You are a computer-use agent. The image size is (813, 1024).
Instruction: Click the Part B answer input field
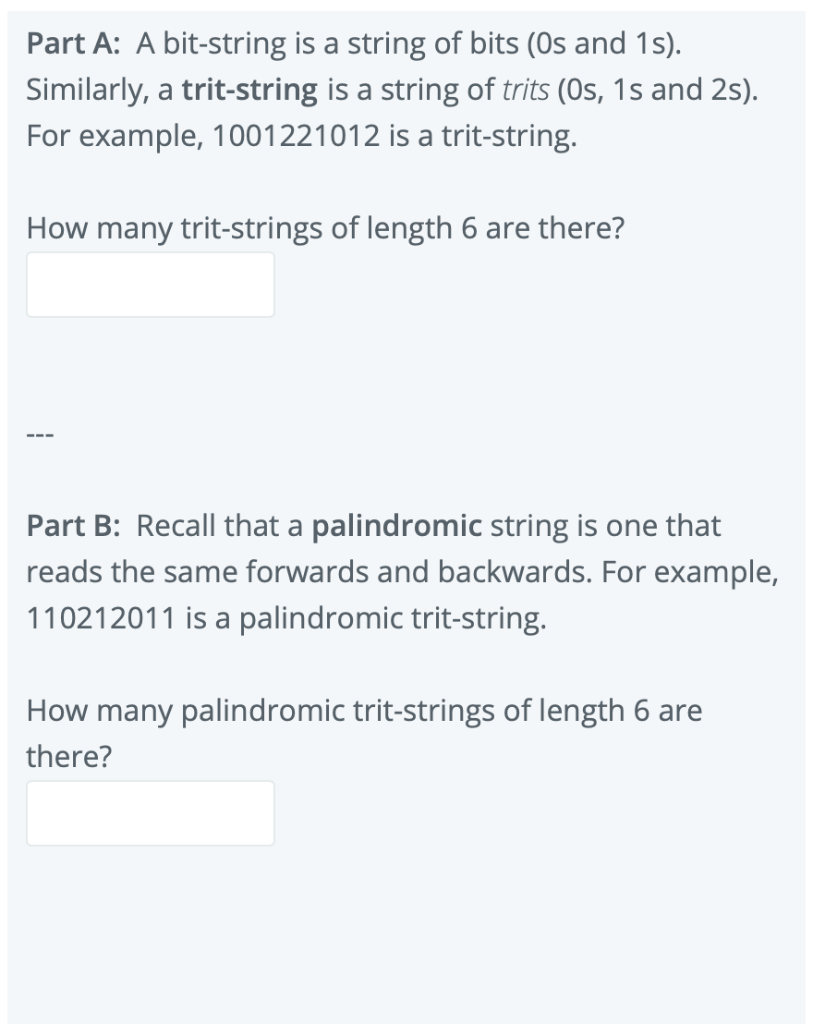(150, 813)
